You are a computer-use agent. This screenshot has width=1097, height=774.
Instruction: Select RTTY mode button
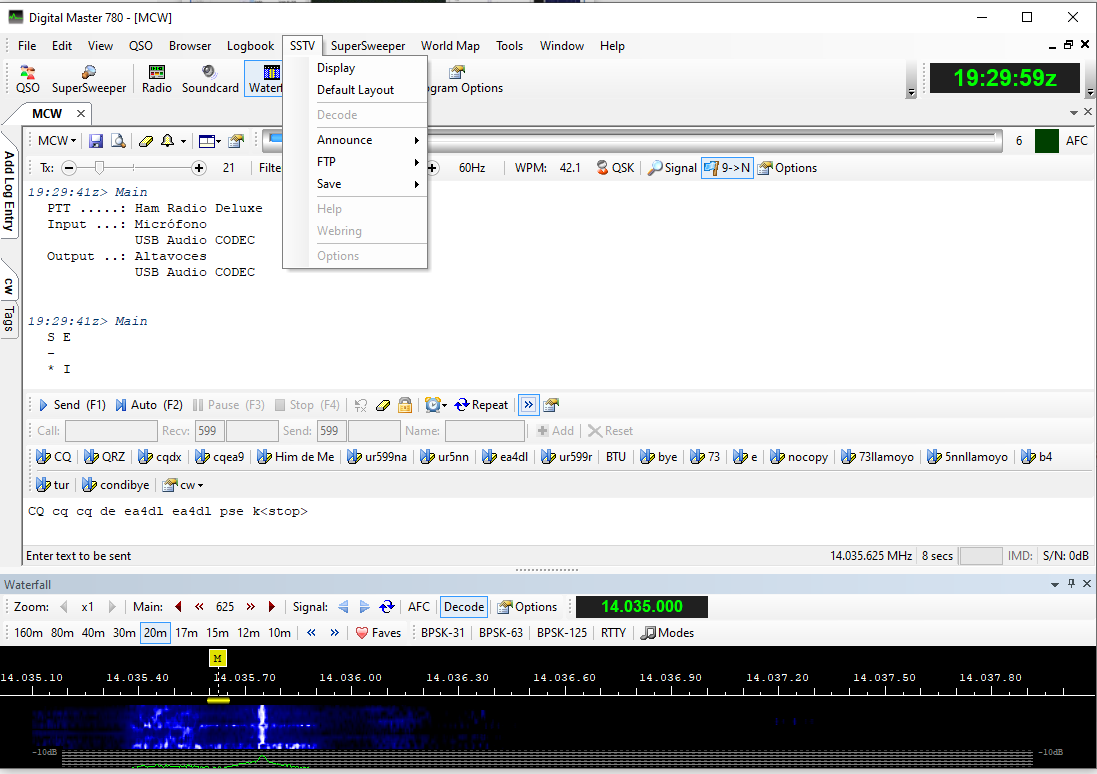click(613, 633)
